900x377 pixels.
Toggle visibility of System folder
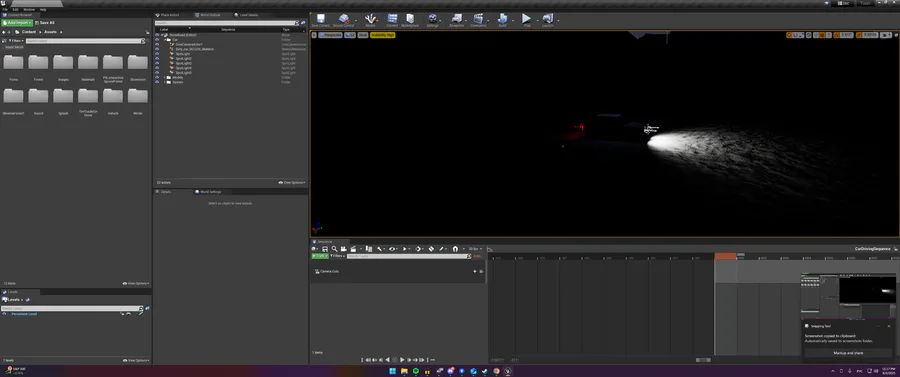(x=157, y=82)
